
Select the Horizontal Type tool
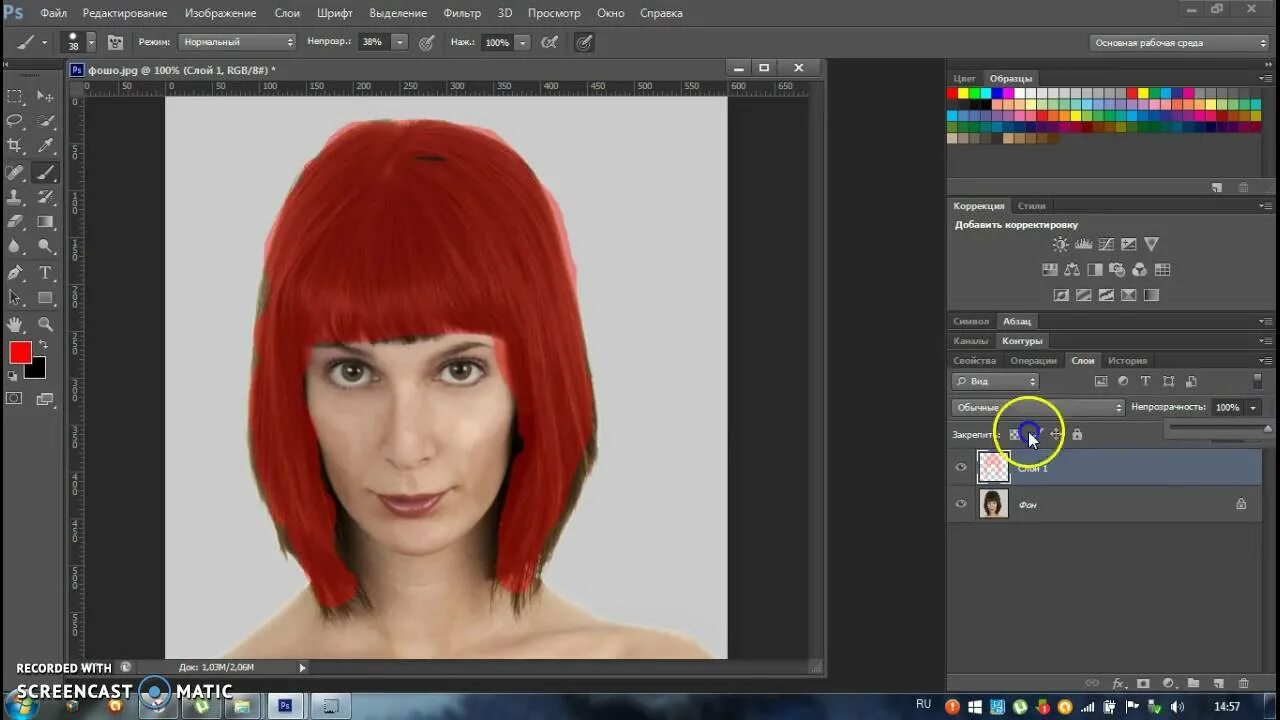point(45,273)
